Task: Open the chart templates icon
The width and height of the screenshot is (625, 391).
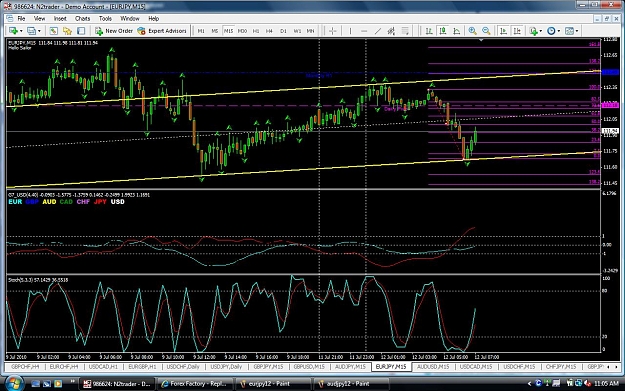Action: [569, 31]
